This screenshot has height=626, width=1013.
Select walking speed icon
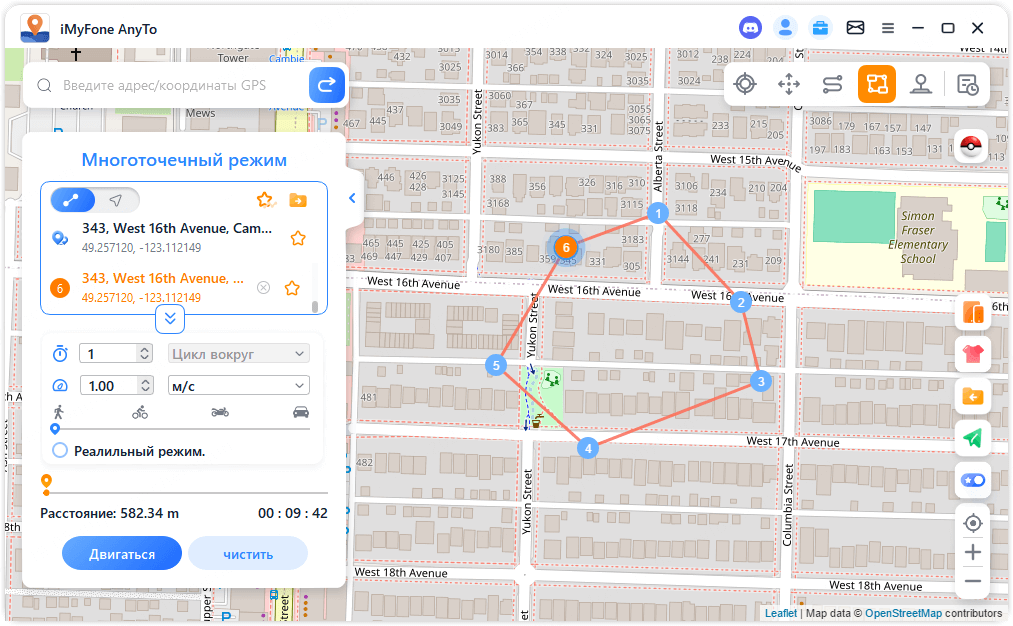click(59, 412)
